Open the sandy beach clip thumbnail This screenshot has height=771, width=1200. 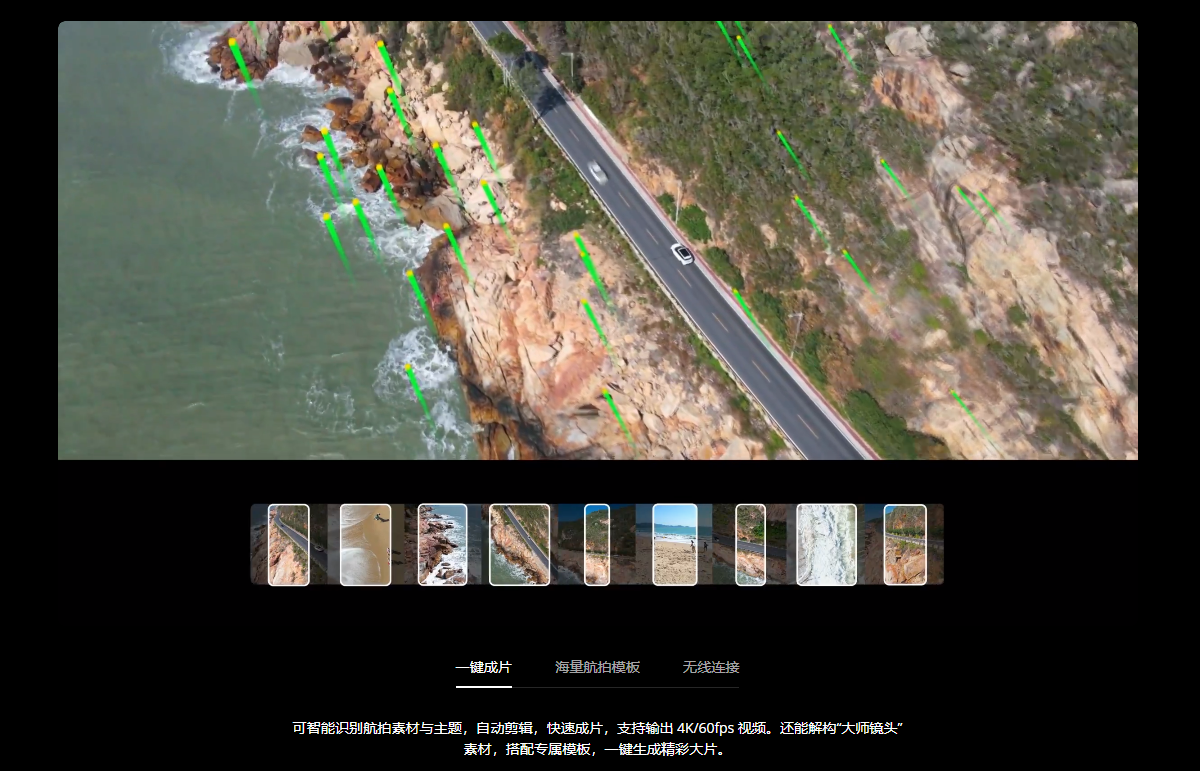click(x=366, y=545)
